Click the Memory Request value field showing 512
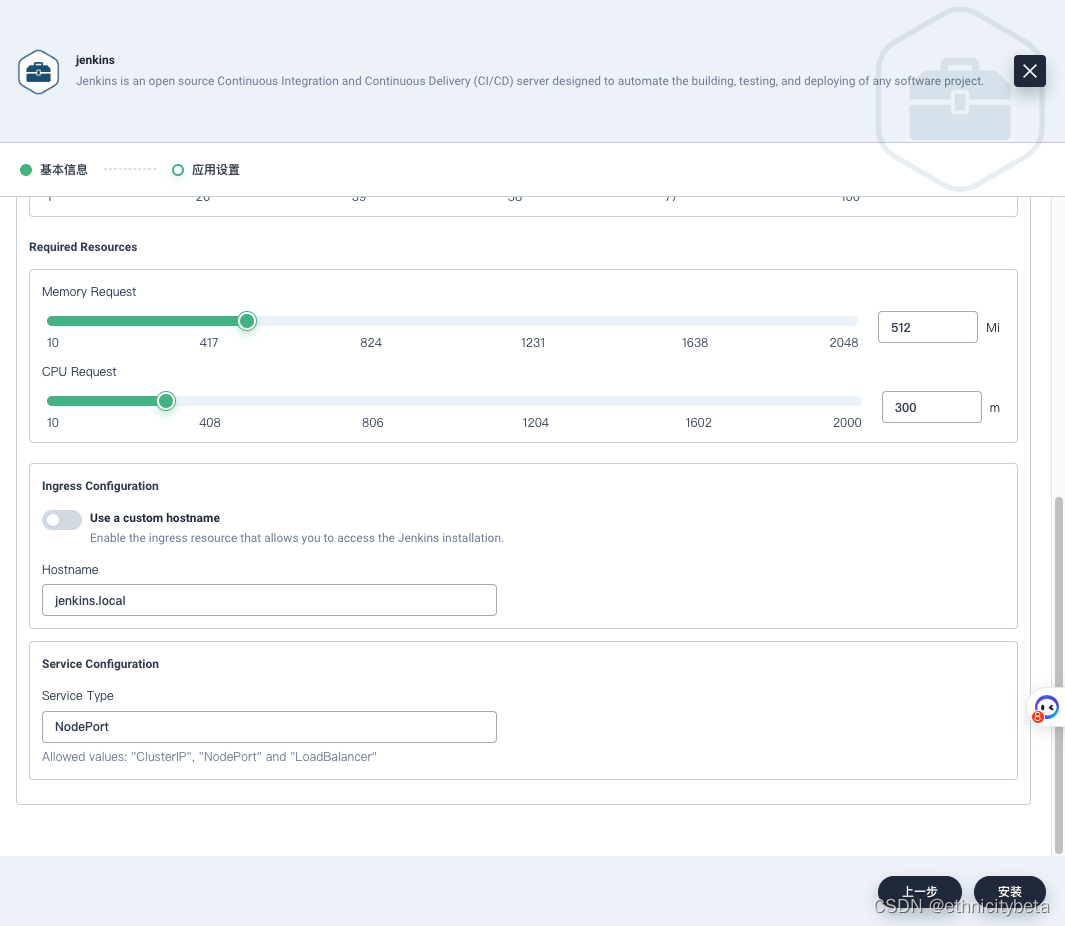The width and height of the screenshot is (1065, 926). point(927,327)
